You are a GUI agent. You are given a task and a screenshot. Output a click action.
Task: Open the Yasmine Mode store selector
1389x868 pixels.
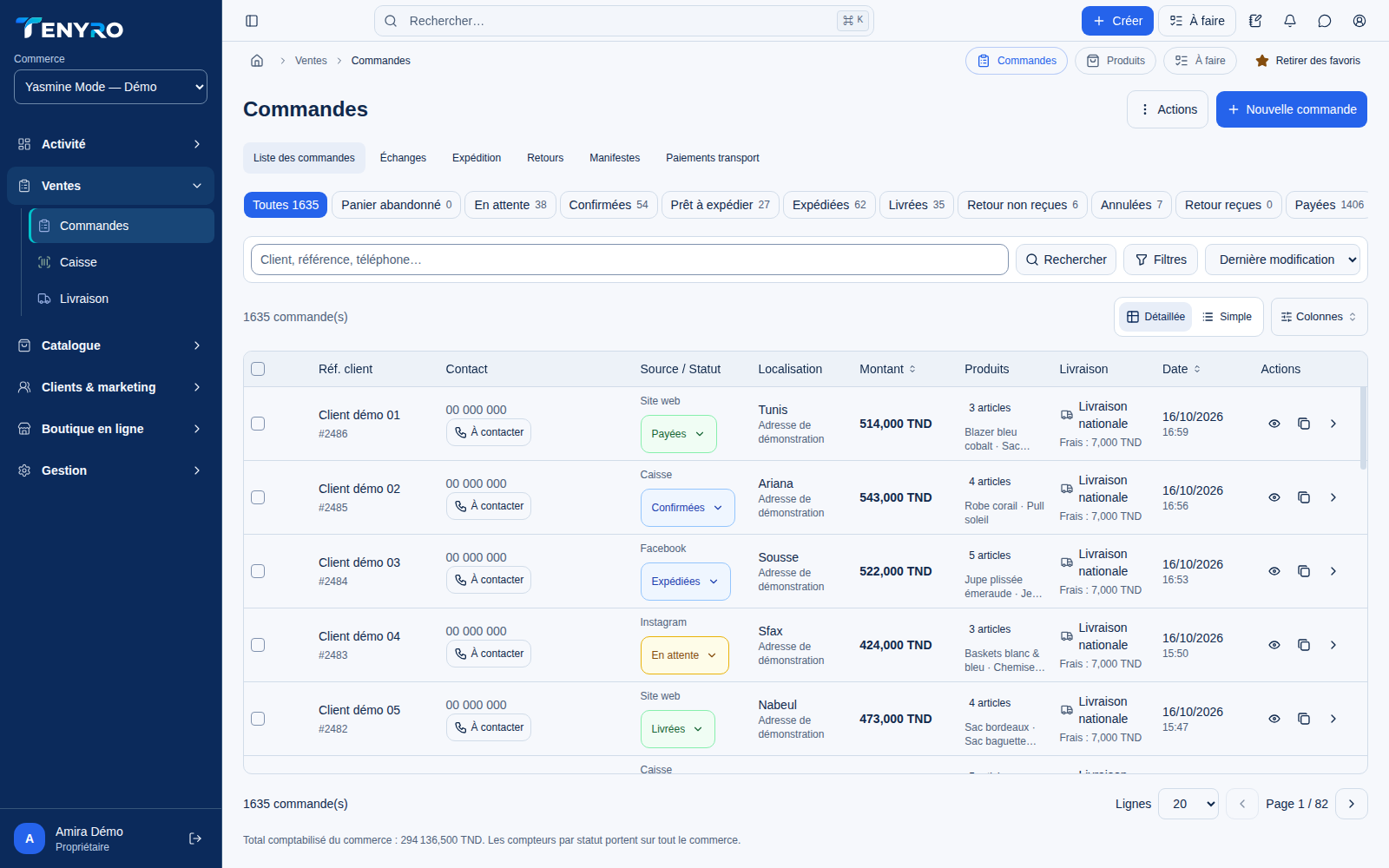(110, 87)
